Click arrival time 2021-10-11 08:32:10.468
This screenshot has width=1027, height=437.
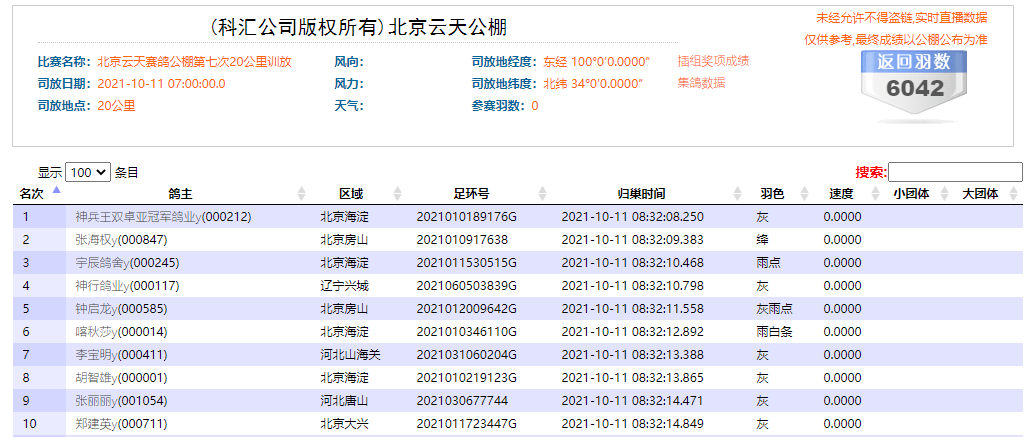633,263
